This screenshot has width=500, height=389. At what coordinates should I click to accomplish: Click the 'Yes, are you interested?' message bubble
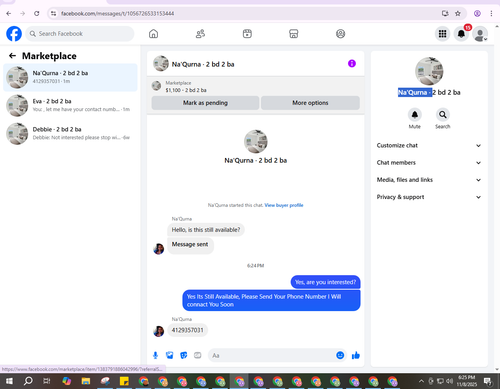pyautogui.click(x=325, y=282)
